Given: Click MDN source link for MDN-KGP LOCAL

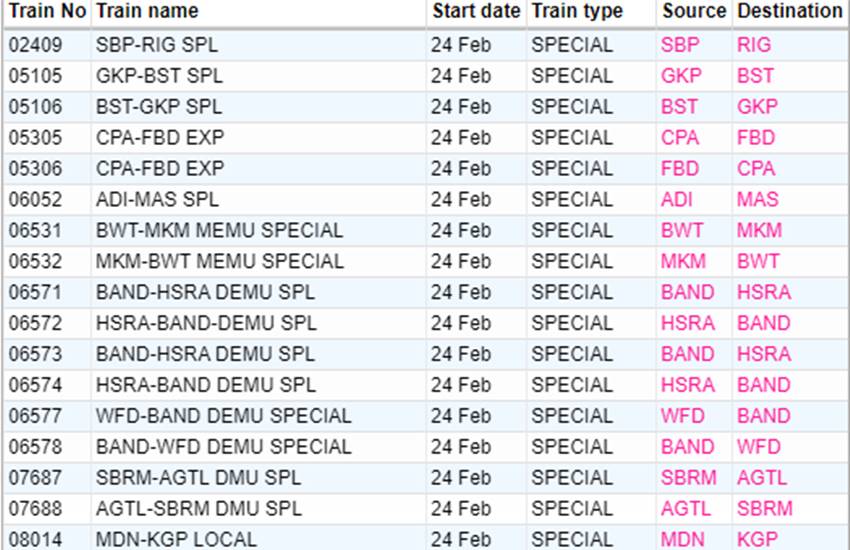Looking at the screenshot, I should [x=682, y=539].
